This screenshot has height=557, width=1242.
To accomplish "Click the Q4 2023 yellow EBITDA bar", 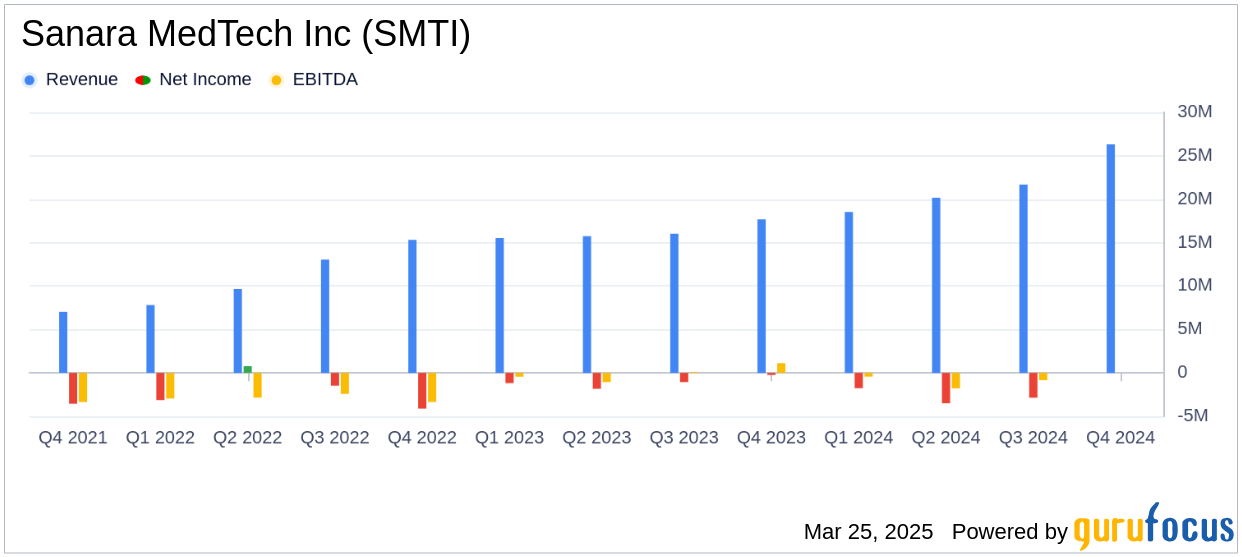I will coord(781,368).
